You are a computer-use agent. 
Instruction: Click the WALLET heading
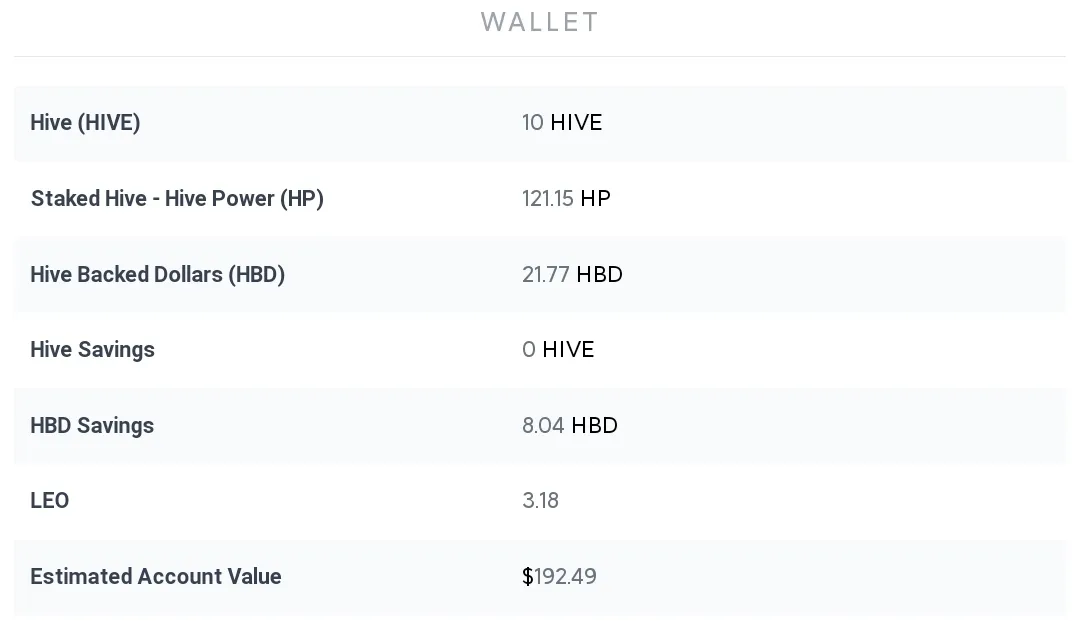pos(540,22)
